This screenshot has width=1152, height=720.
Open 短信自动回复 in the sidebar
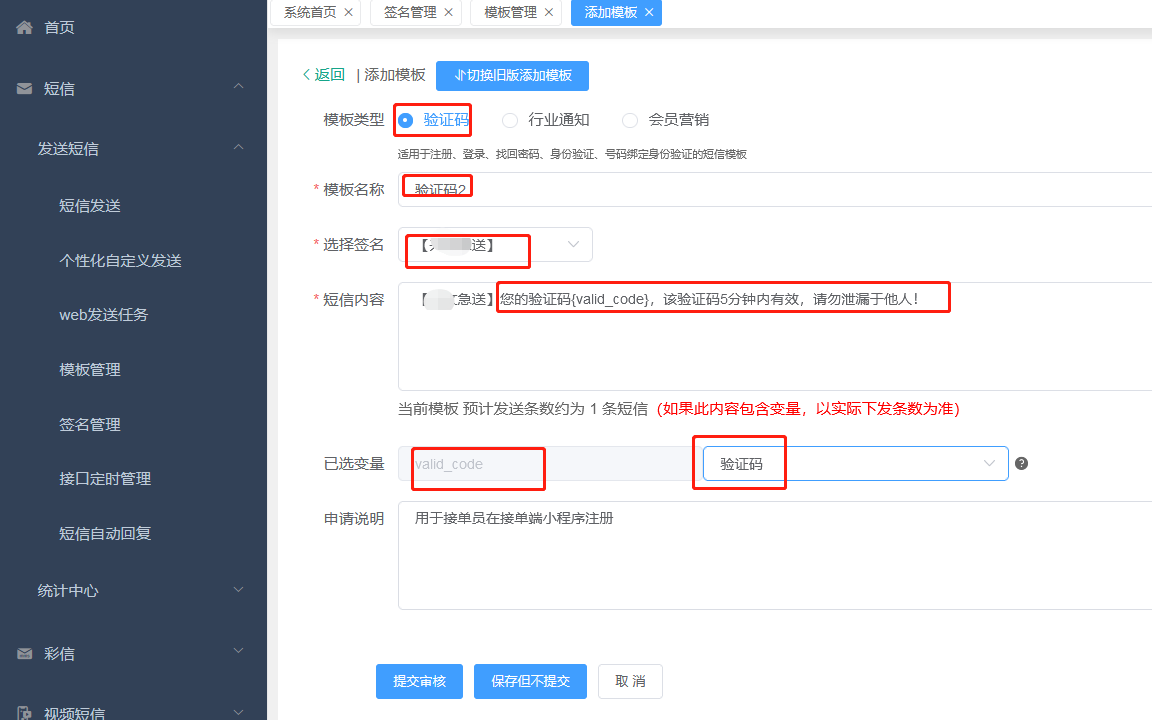[x=105, y=534]
